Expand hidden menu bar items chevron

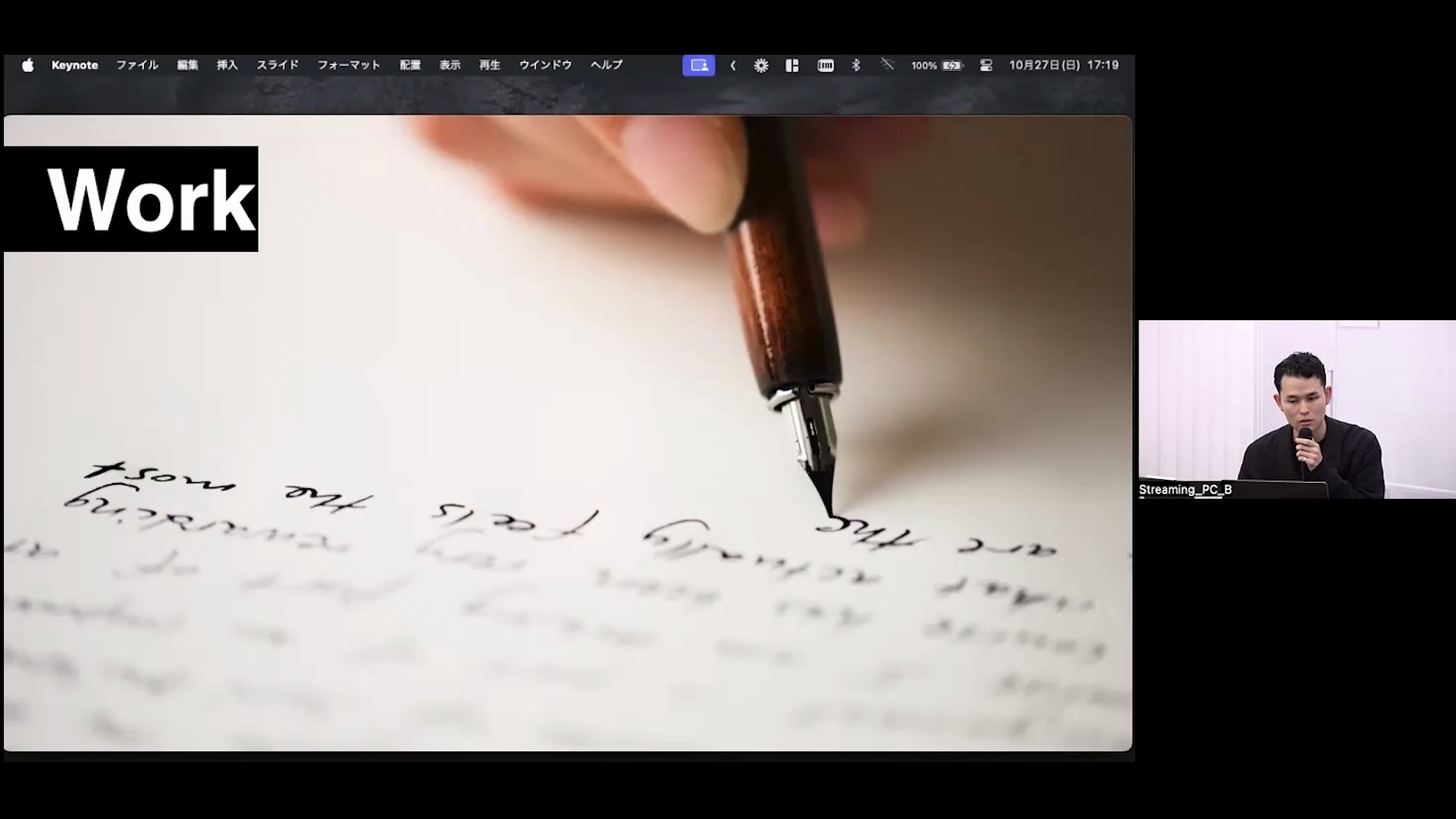[x=733, y=65]
